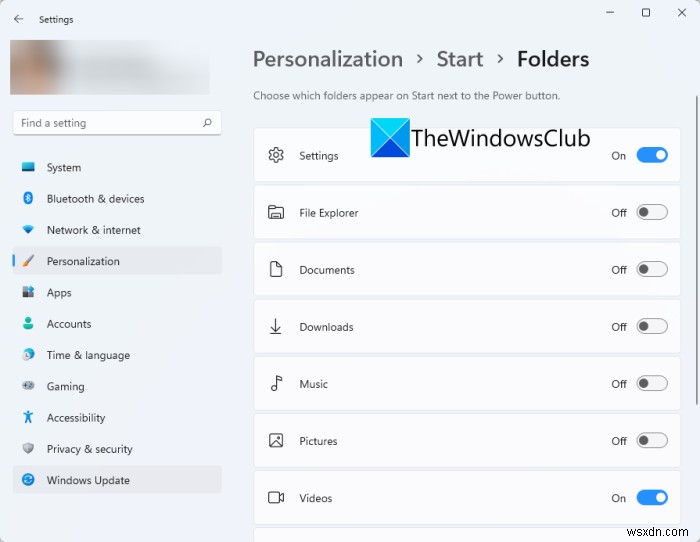The image size is (700, 542).
Task: Close the Settings window
Action: pos(682,13)
